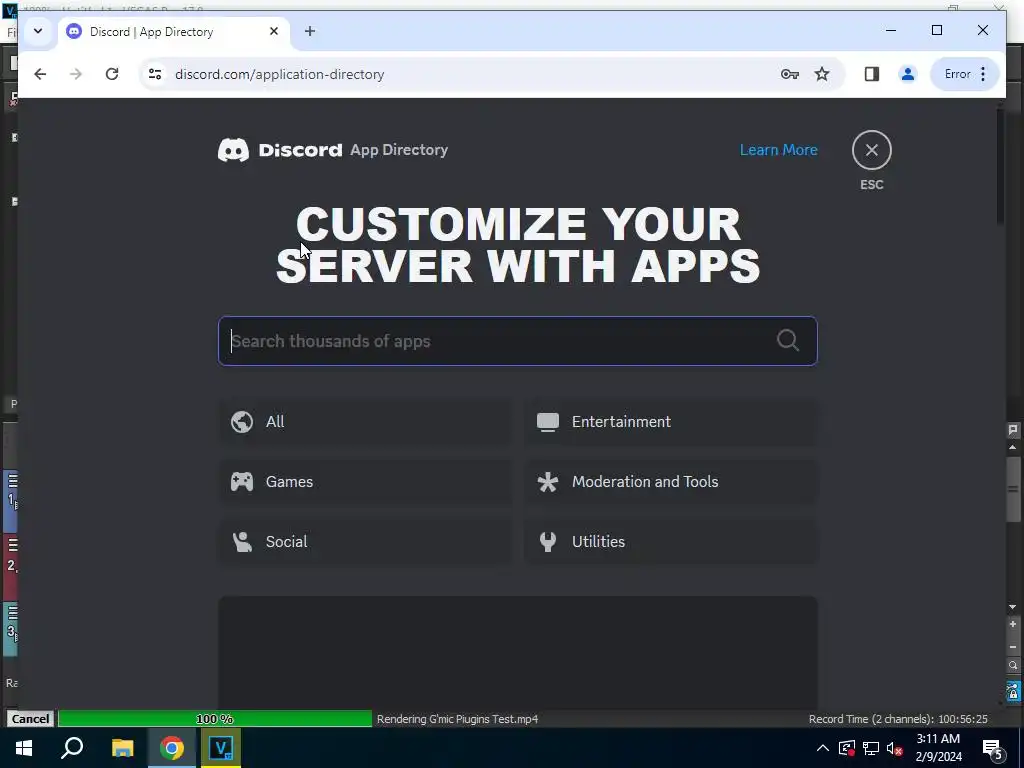Go back in Chrome browser
1024x768 pixels.
(x=40, y=74)
